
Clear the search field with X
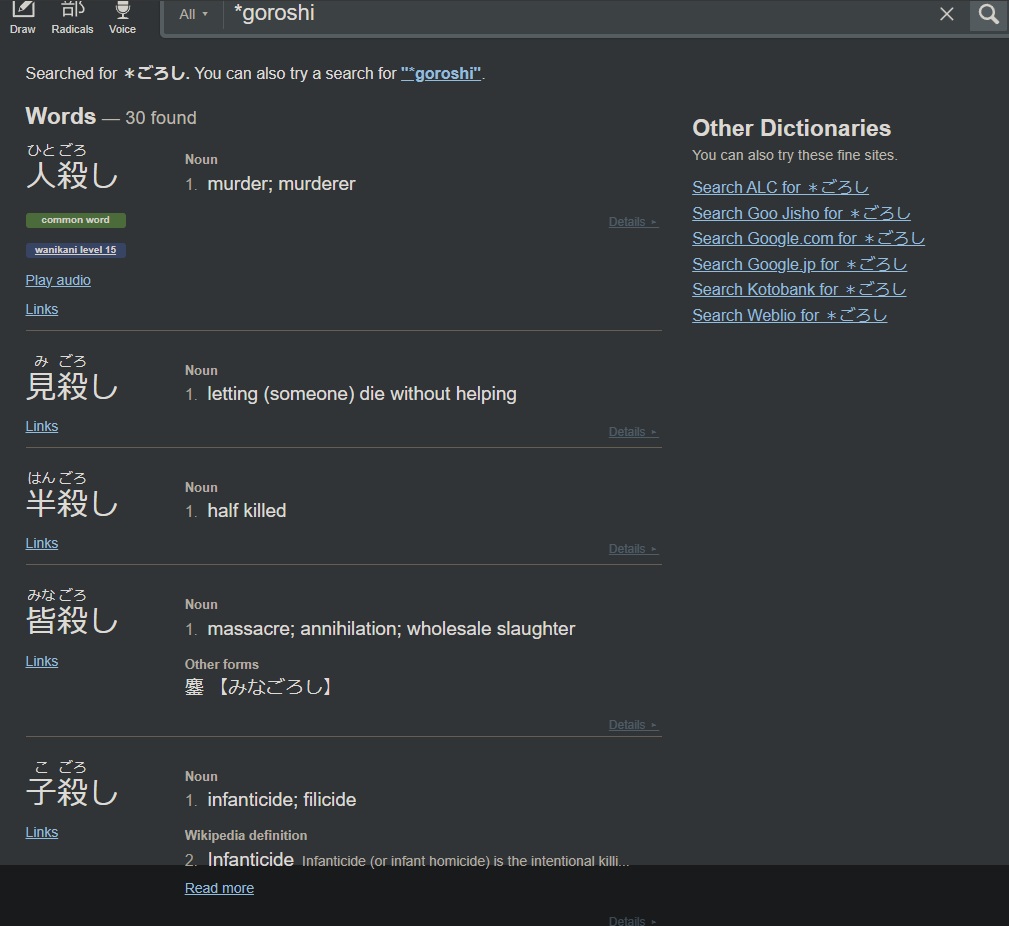[947, 14]
